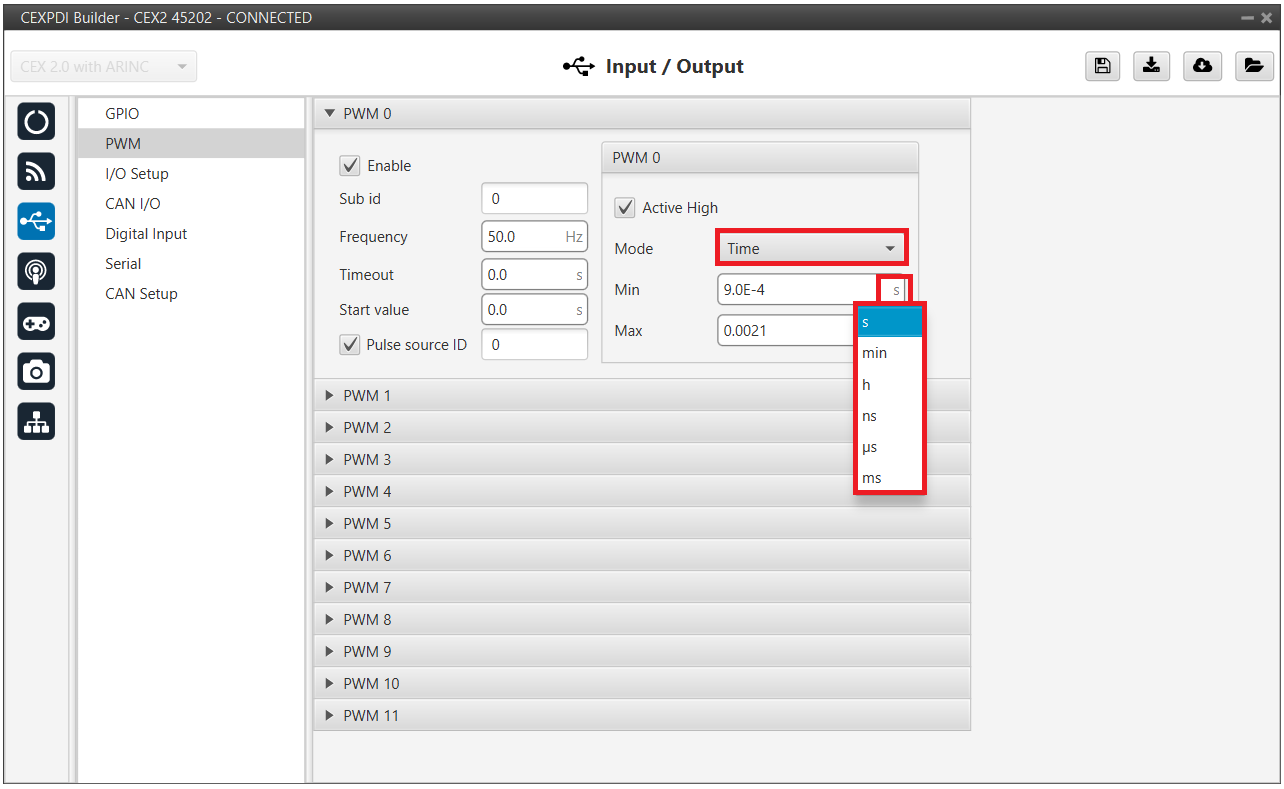Click the download-to-tray icon in top toolbar
This screenshot has height=789, width=1284.
(1152, 66)
